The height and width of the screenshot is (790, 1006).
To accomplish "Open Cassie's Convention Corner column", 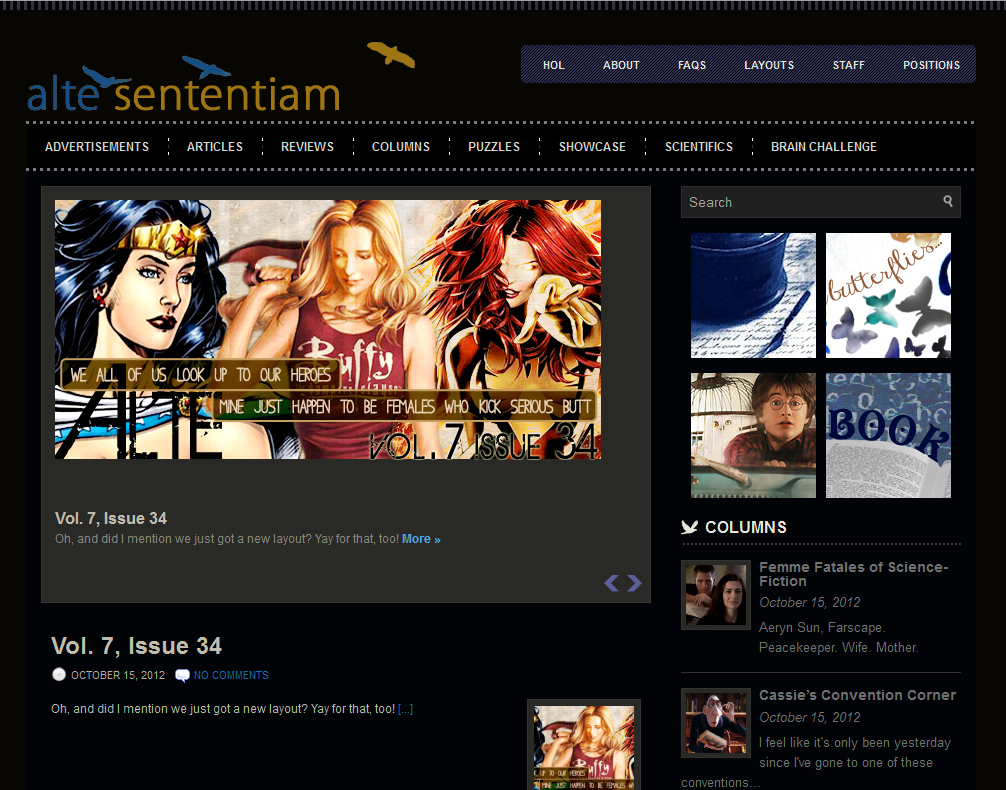I will (857, 695).
